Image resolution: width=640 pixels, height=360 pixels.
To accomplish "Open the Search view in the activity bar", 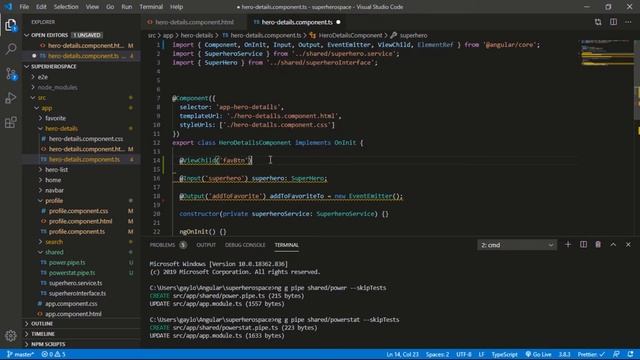I will [11, 49].
